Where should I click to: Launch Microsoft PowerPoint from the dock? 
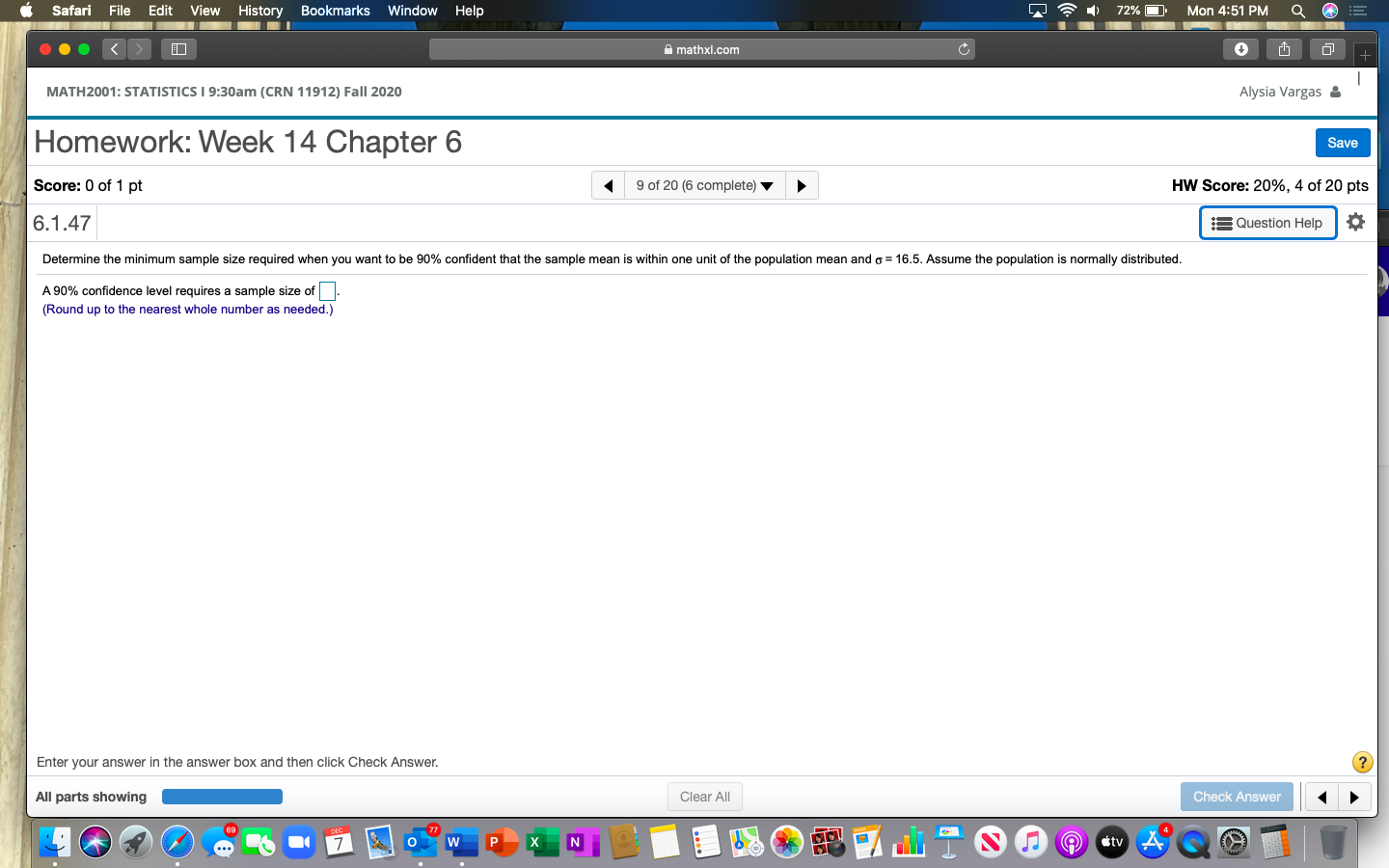[503, 842]
